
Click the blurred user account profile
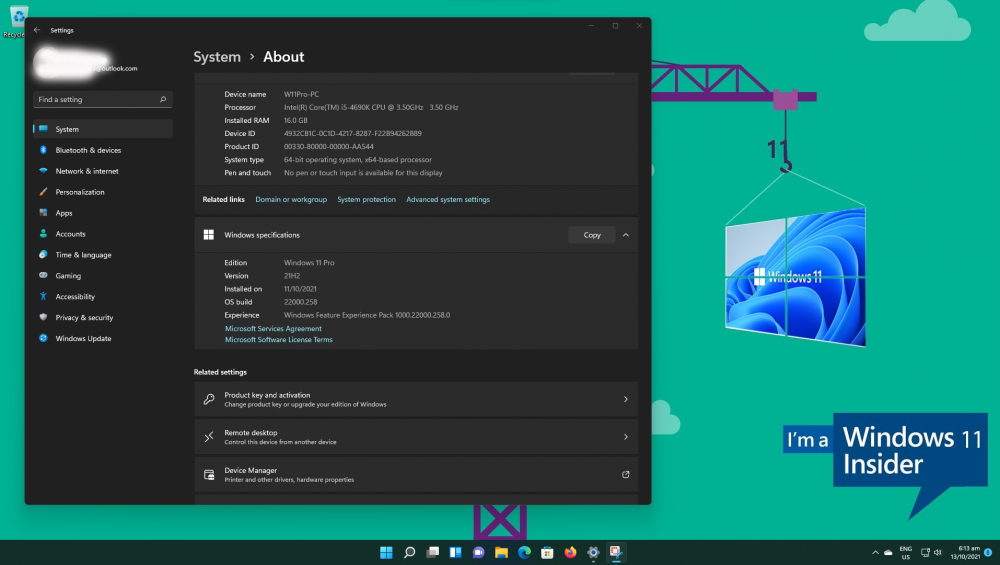click(85, 62)
